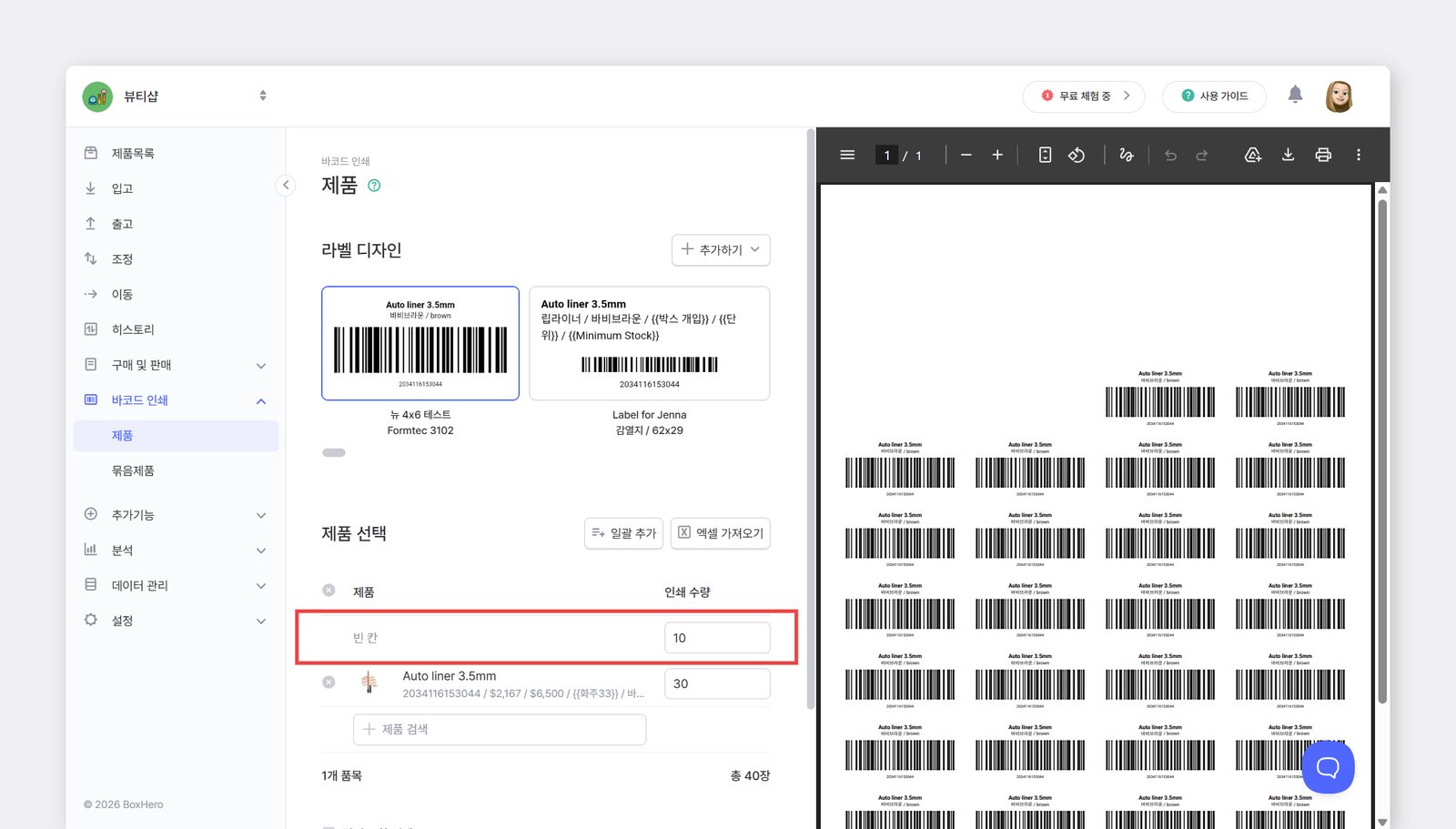1456x829 pixels.
Task: Click 바코드 인쇄 breadcrumb text
Action: [x=346, y=161]
